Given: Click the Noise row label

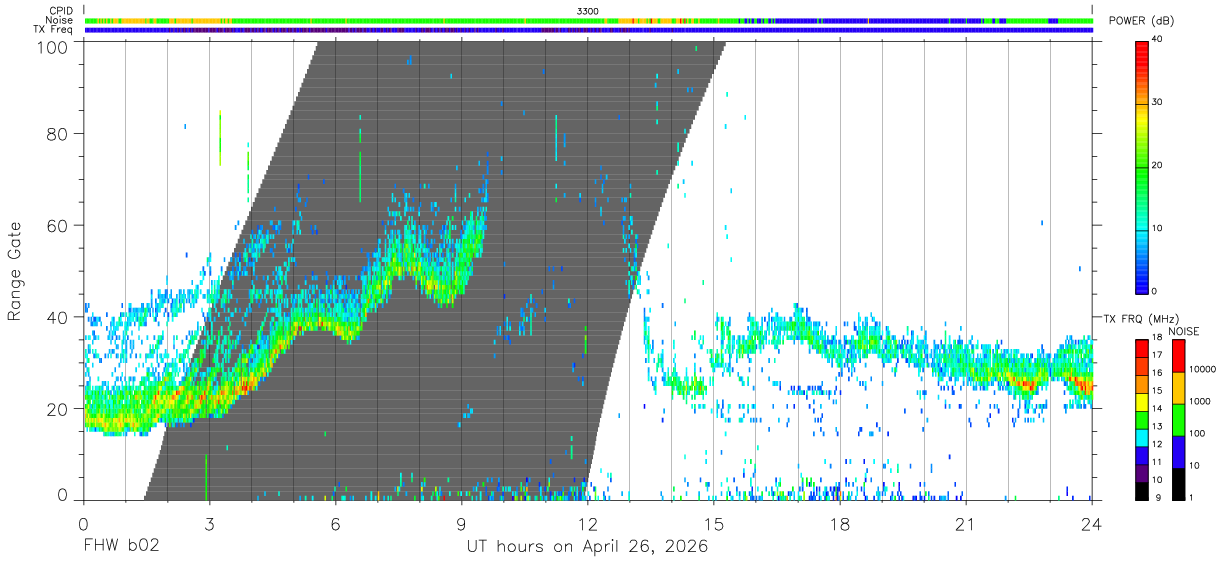Looking at the screenshot, I should (x=59, y=20).
